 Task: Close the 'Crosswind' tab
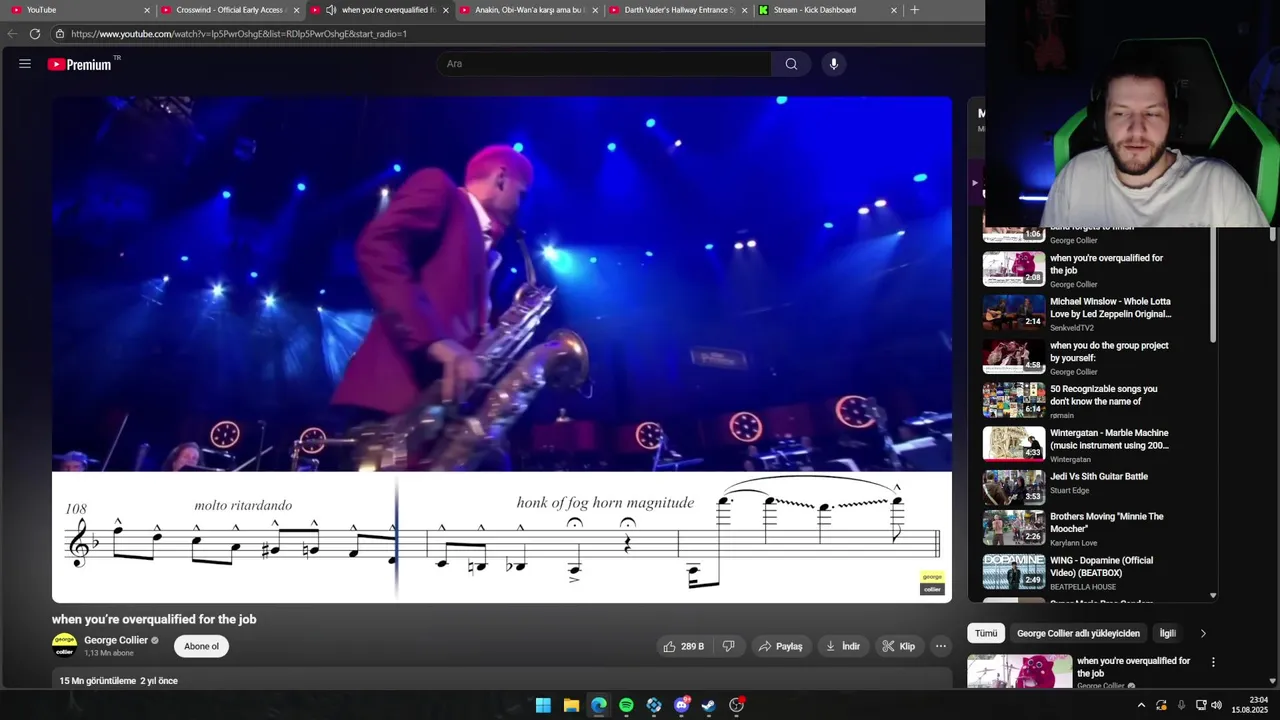pos(296,10)
